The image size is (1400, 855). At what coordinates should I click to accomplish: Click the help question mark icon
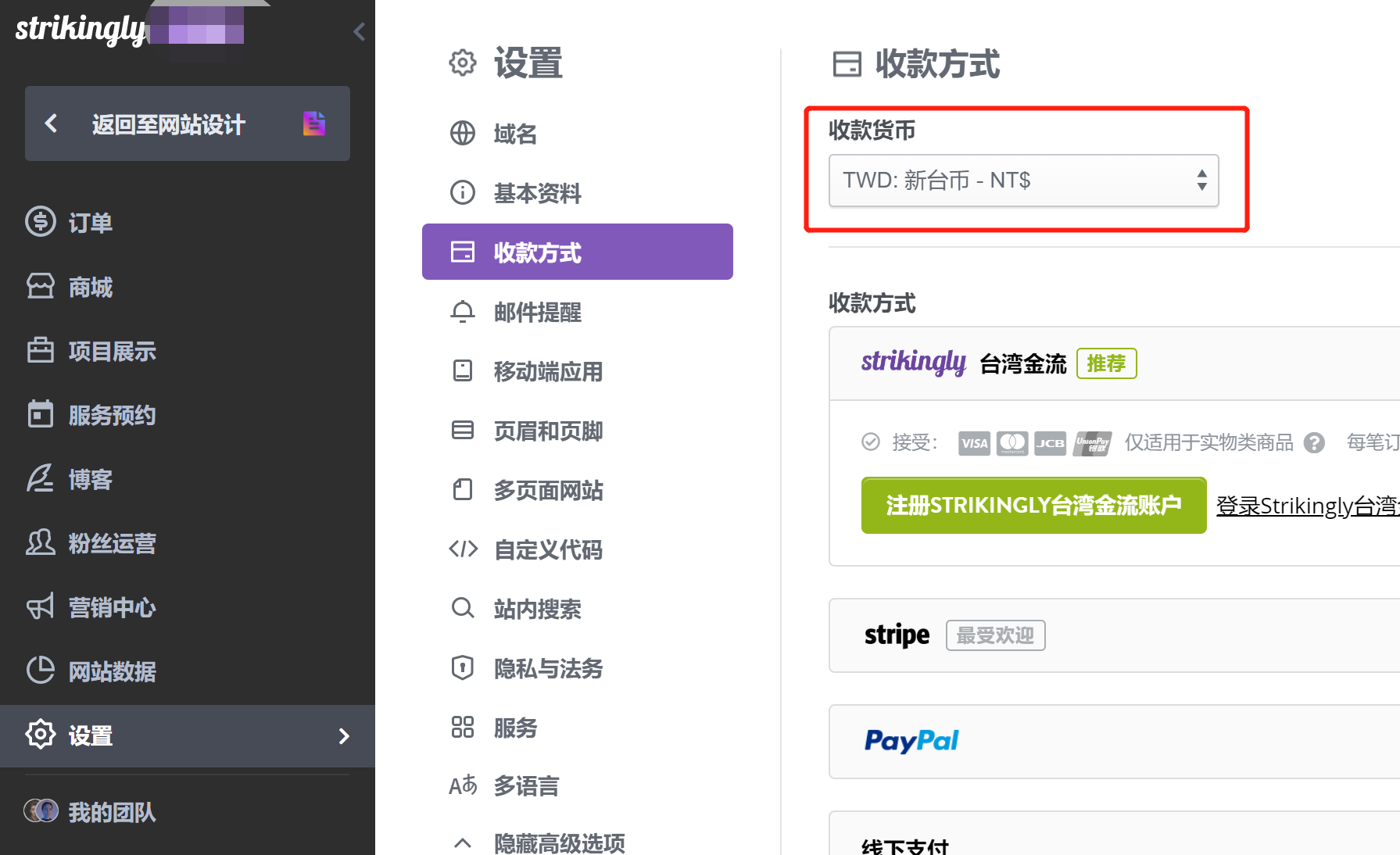1315,443
